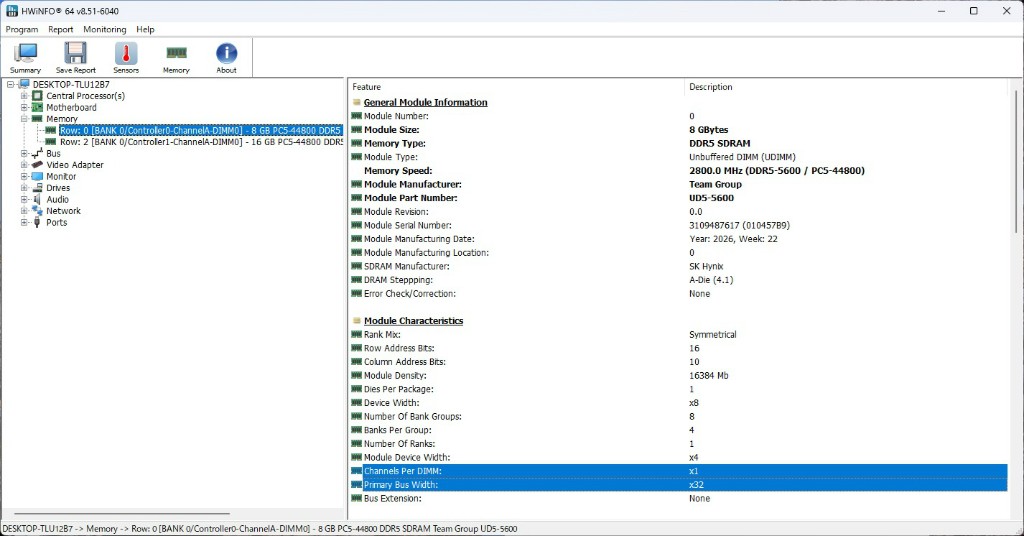Expand the Audio tree node
The image size is (1024, 536).
24,199
